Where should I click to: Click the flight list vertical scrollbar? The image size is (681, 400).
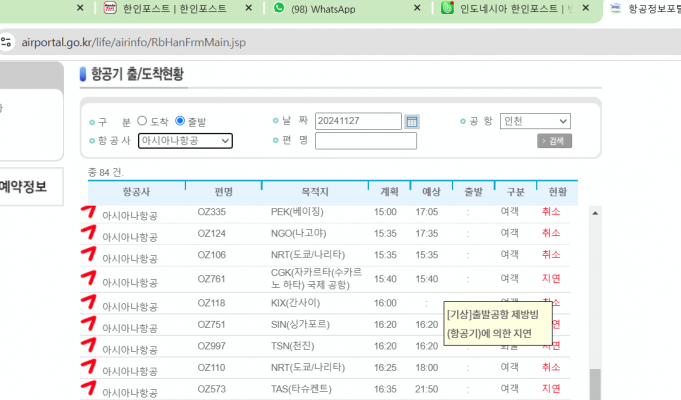pyautogui.click(x=594, y=300)
